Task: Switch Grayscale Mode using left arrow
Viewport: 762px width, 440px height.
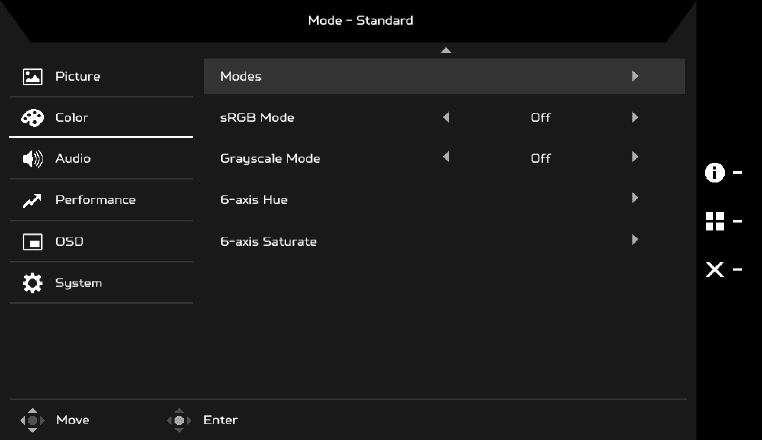Action: [x=446, y=157]
